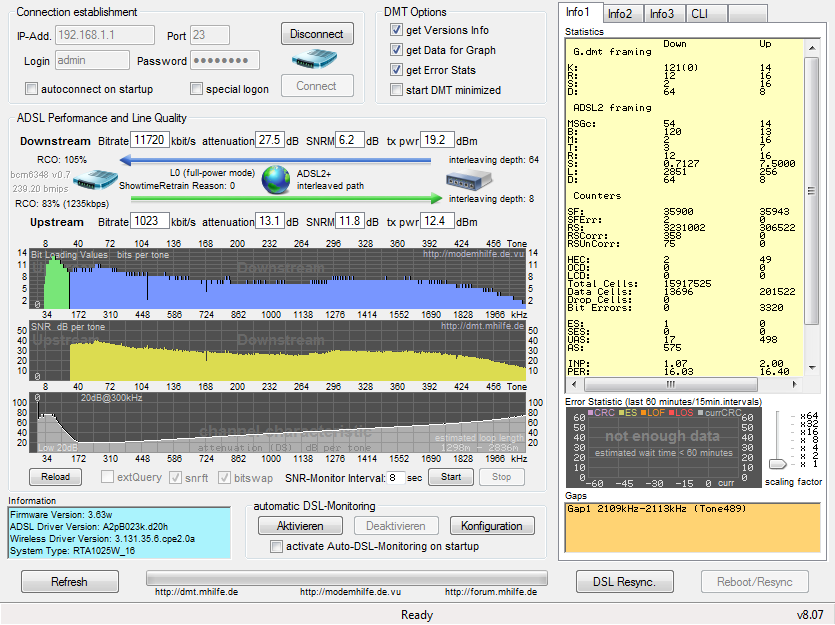
Task: Select the blank tab after CLI
Action: pyautogui.click(x=747, y=14)
